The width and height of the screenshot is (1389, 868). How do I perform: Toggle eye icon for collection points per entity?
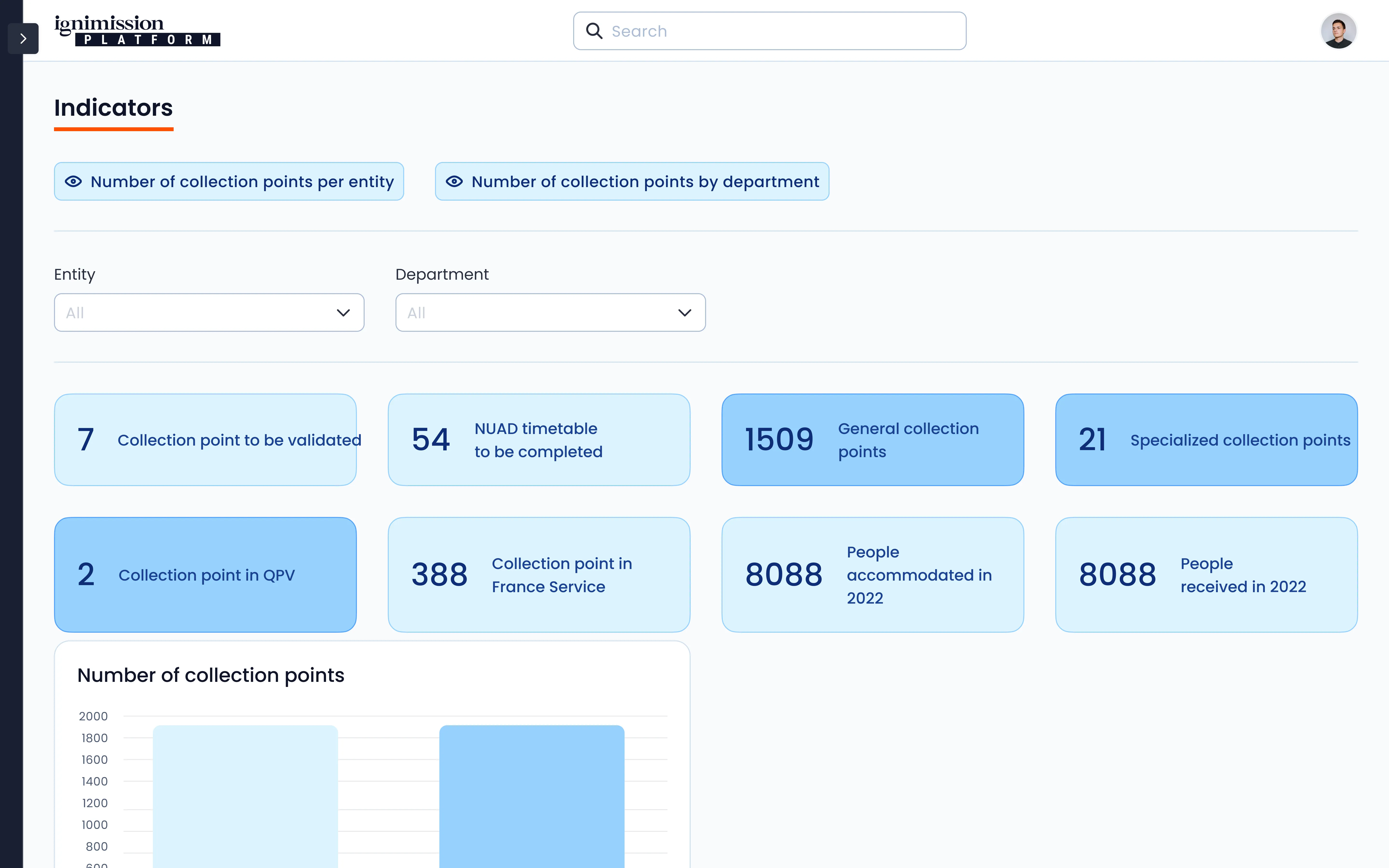74,181
